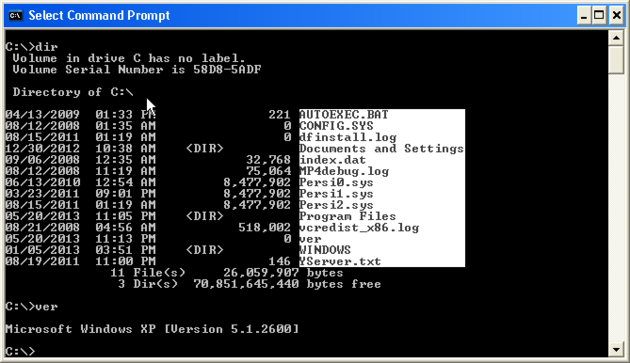
Task: Click the CONFIG.SYS file name
Action: [336, 126]
